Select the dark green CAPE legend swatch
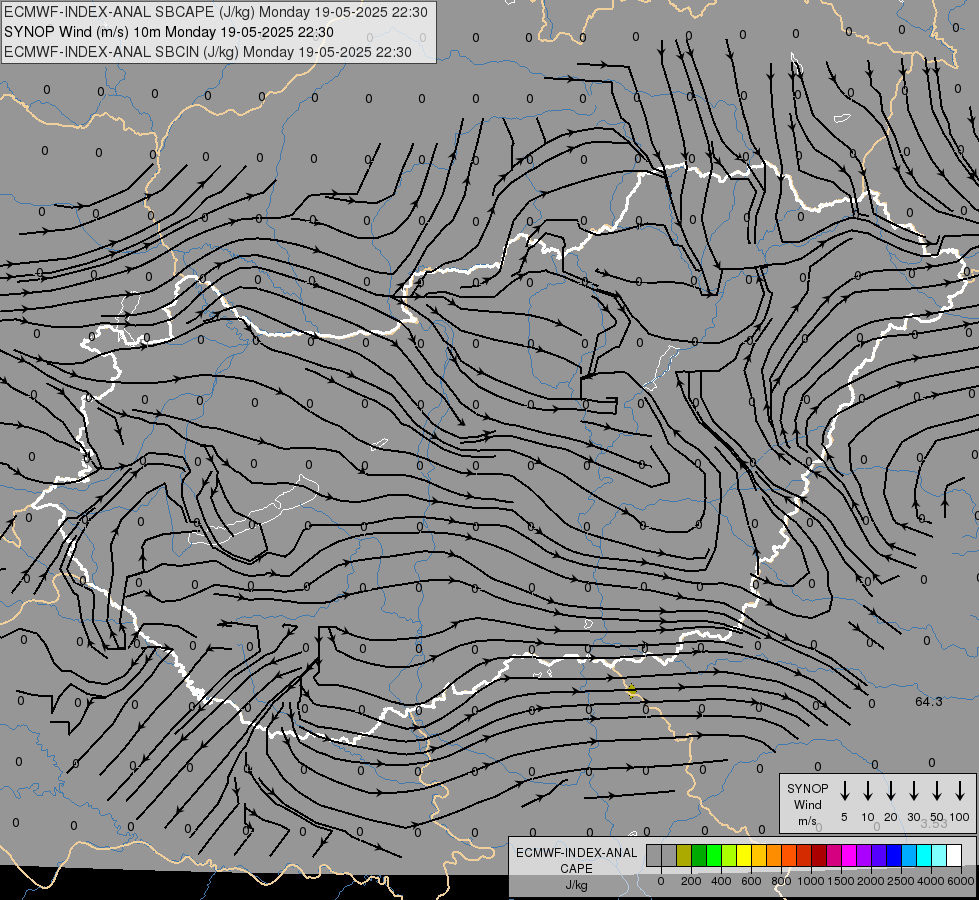Screen dimensions: 979x900 [699, 855]
